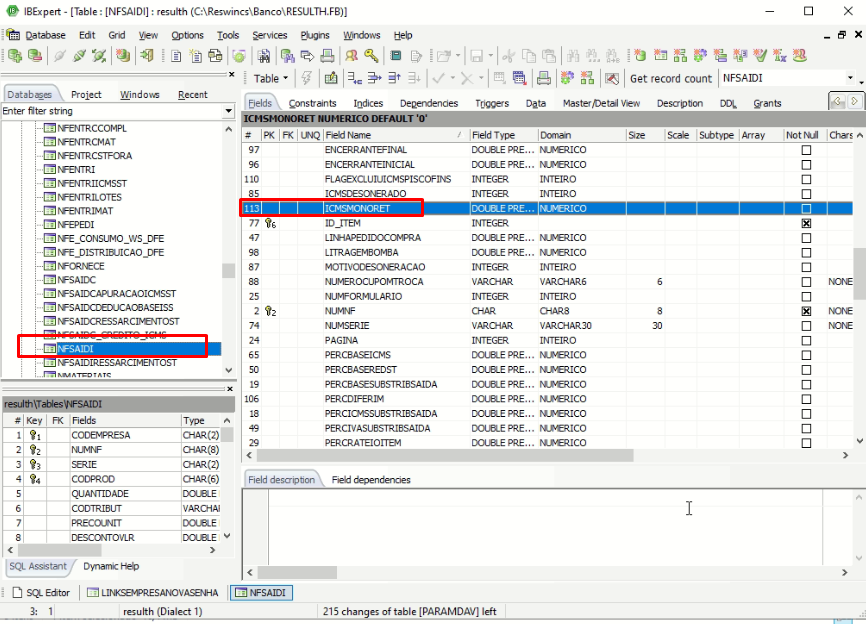The width and height of the screenshot is (866, 624).
Task: Click the Unregister Database toolbar icon
Action: click(35, 55)
